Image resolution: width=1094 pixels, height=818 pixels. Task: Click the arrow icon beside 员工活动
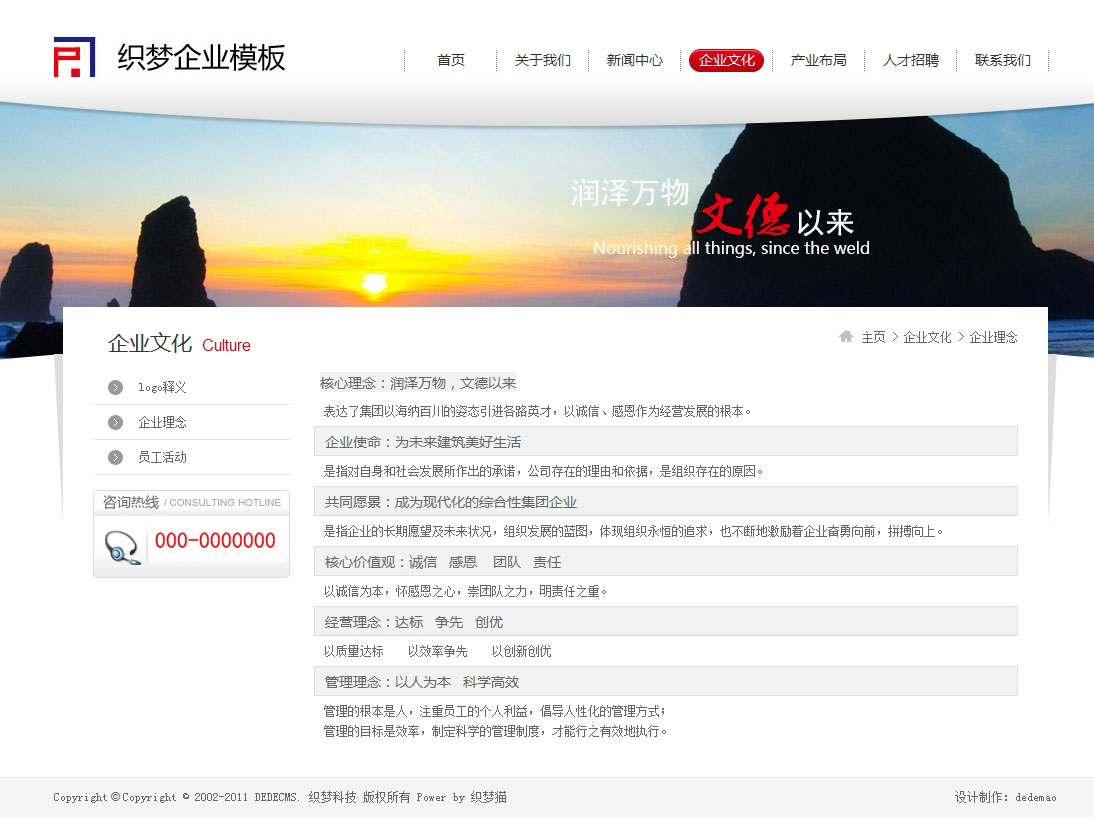click(x=116, y=457)
